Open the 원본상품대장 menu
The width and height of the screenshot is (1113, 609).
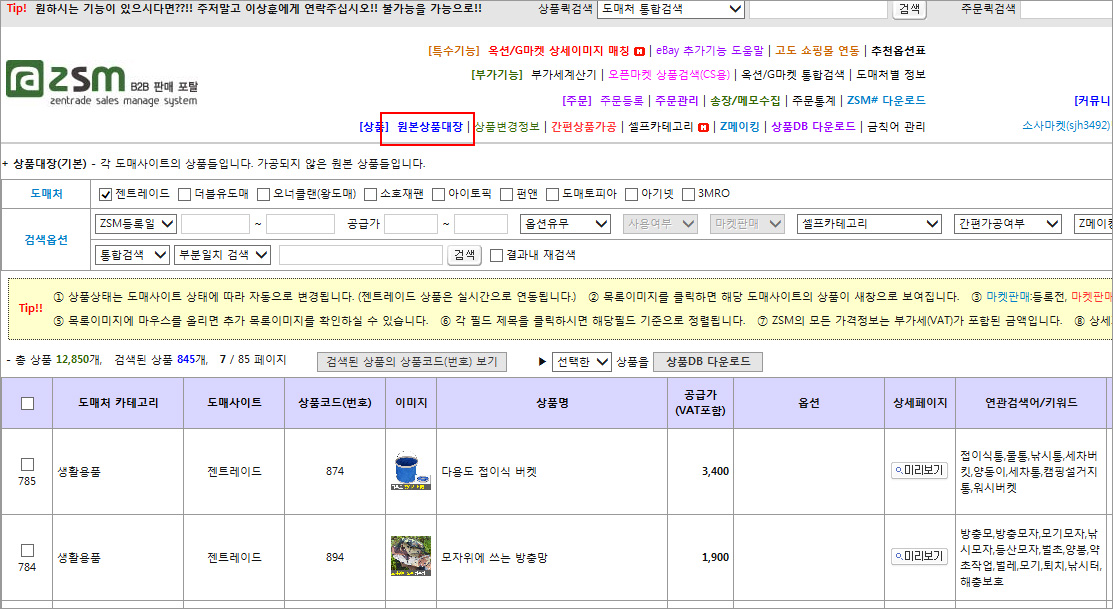(429, 127)
